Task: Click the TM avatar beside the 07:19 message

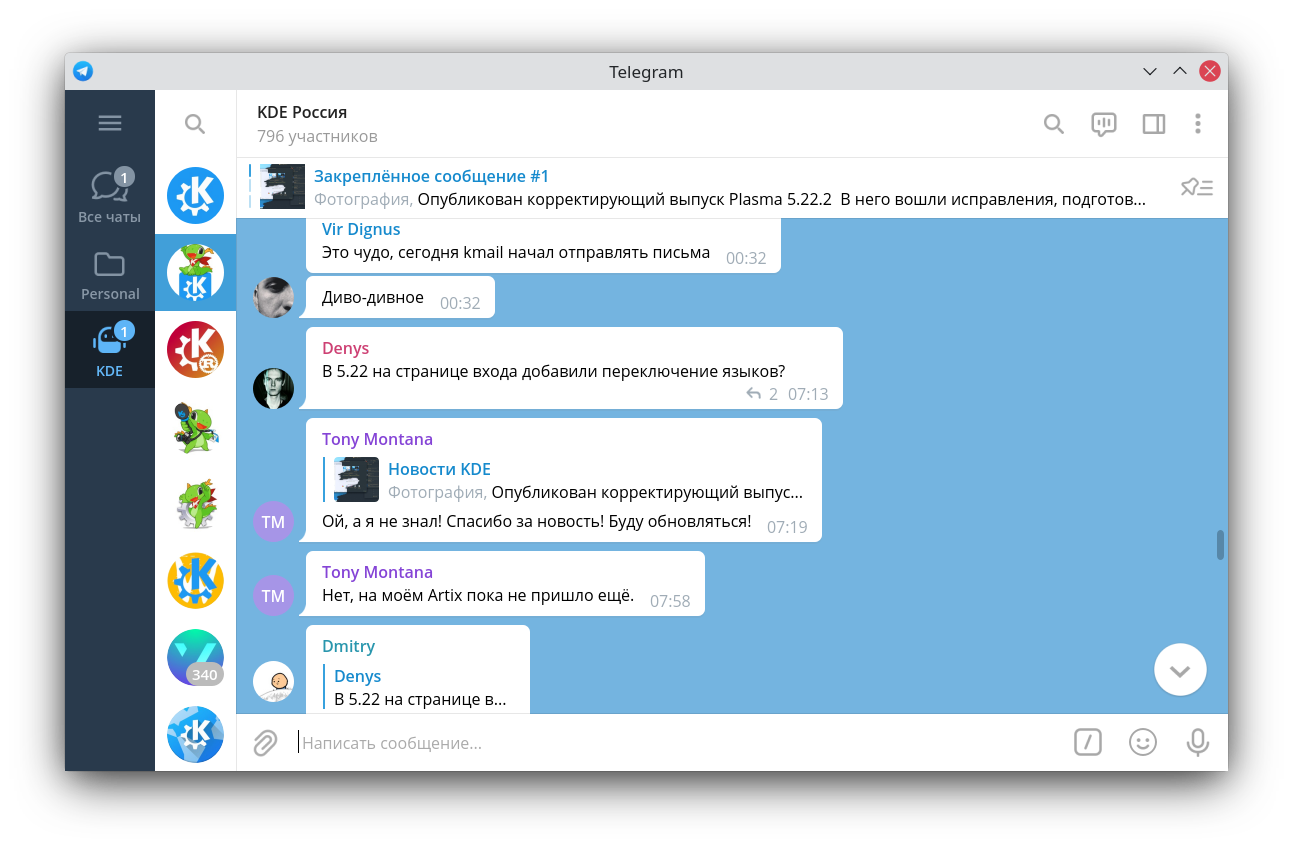Action: coord(273,521)
